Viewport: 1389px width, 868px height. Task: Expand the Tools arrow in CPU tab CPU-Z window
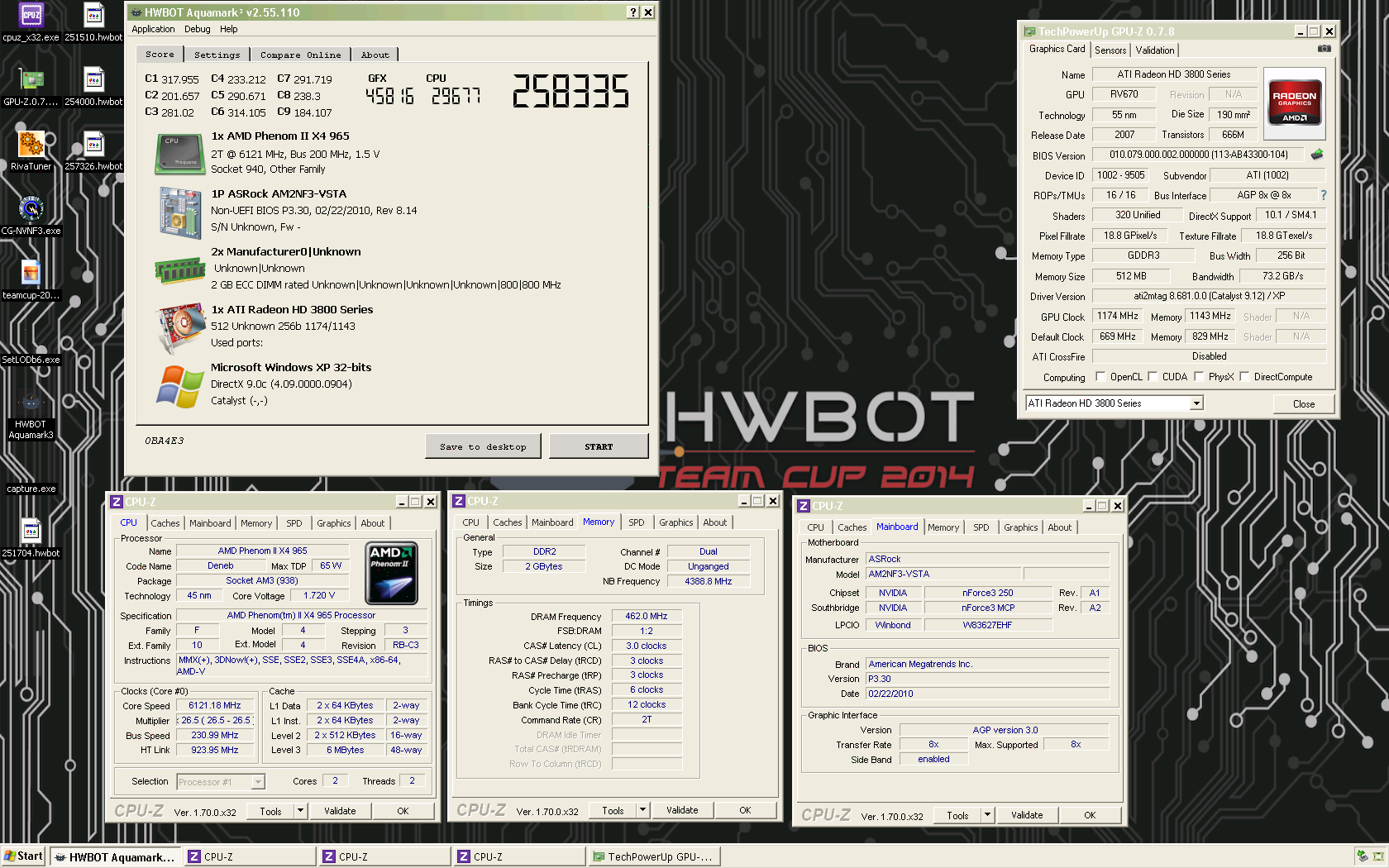pyautogui.click(x=300, y=811)
